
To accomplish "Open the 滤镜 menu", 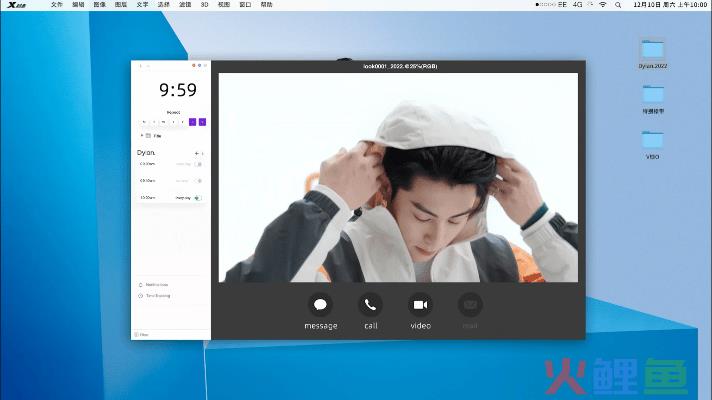I will click(185, 5).
